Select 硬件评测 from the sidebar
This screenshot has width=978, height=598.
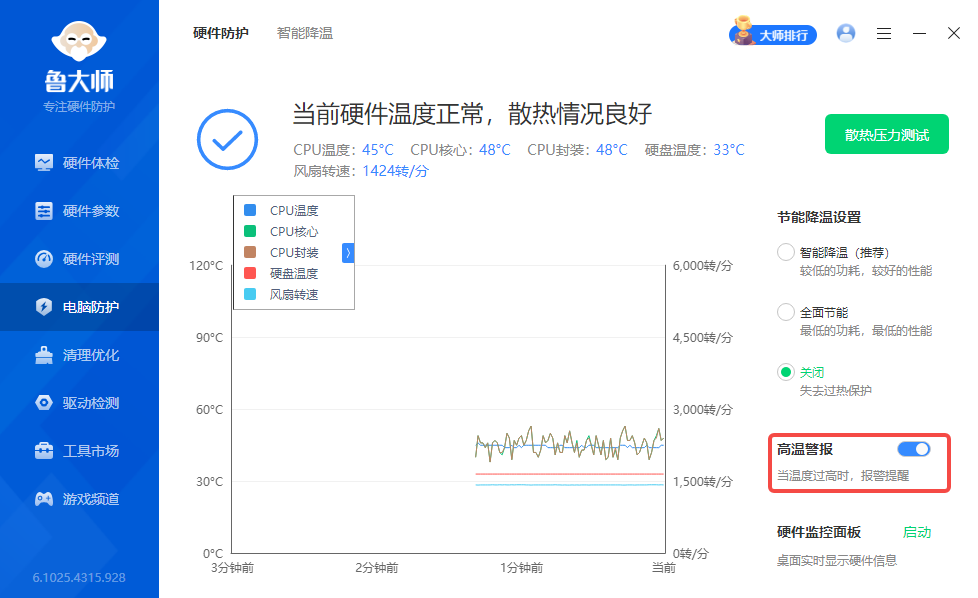tap(78, 258)
